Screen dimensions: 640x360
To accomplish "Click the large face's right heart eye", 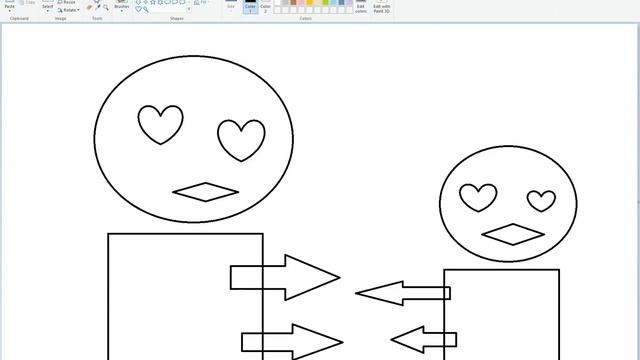I will click(241, 140).
